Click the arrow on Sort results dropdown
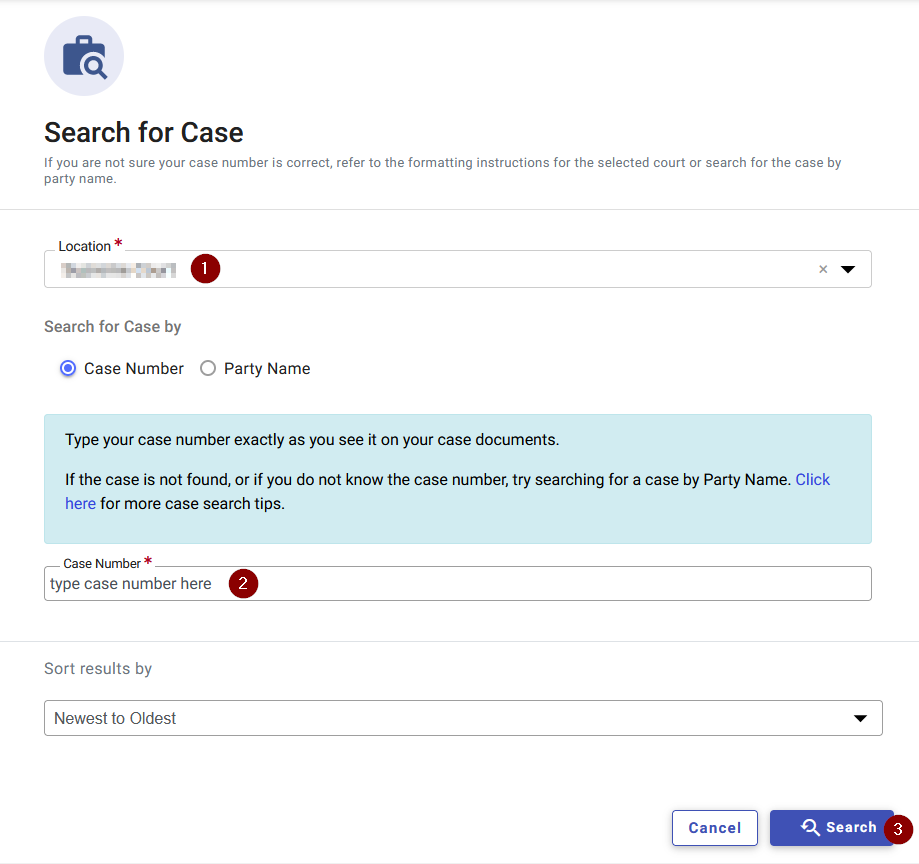919x864 pixels. coord(860,718)
